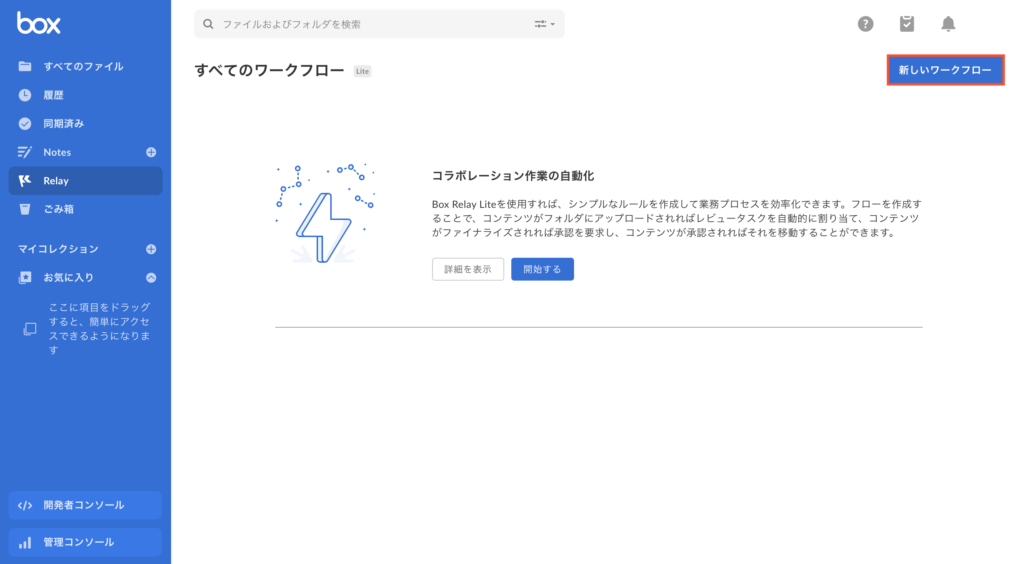Click the コラボレーション作業の自動化 heading
This screenshot has height=564, width=1024.
coord(513,176)
